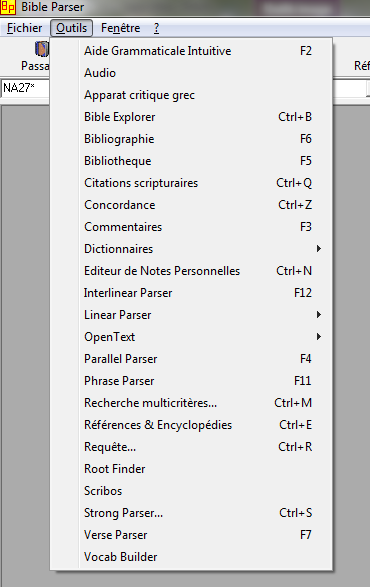Click the Passage book toolbar icon
Screen dimensions: 370x587
coord(42,49)
